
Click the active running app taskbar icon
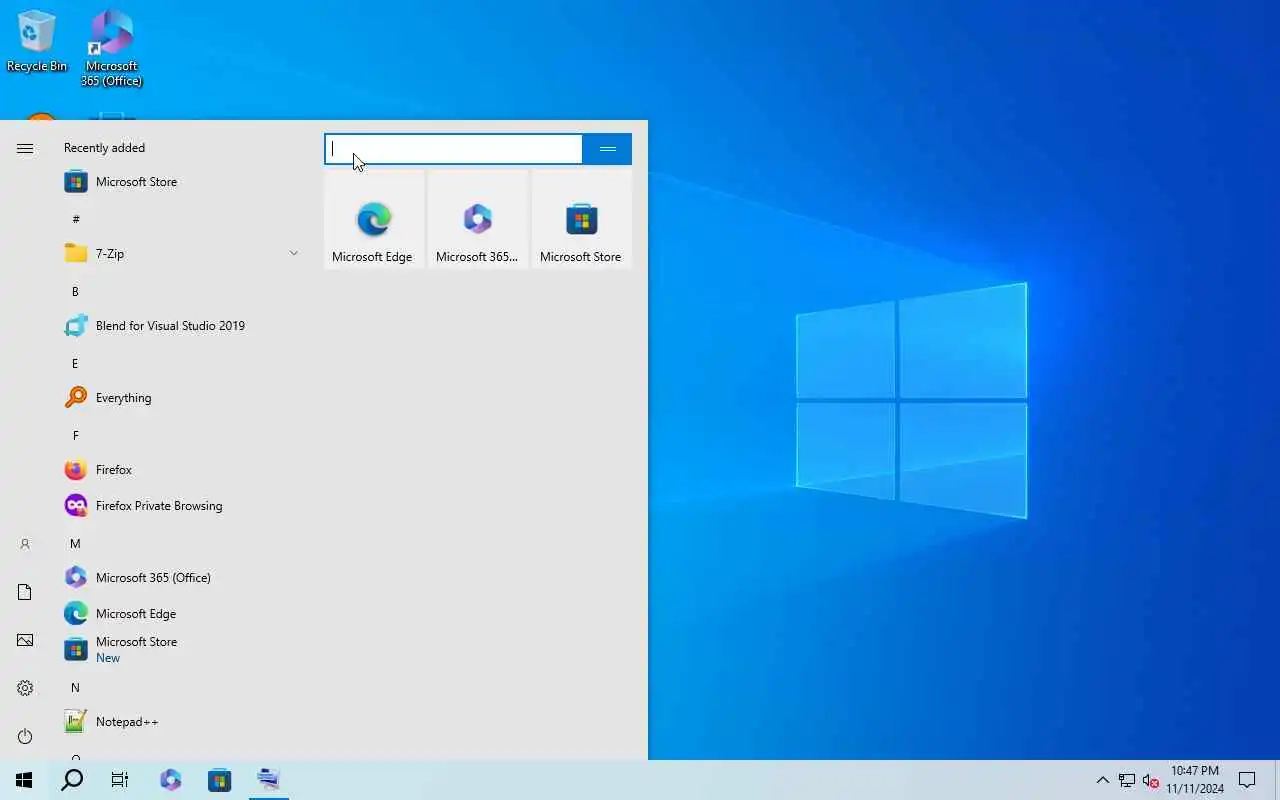tap(268, 780)
